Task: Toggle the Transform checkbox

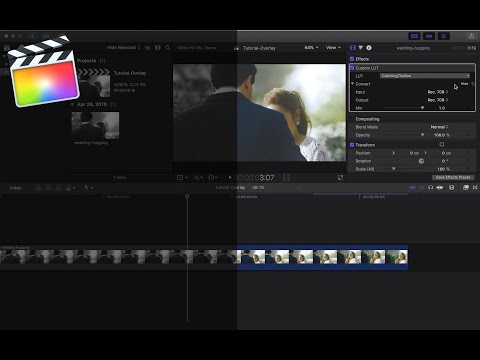Action: point(352,145)
